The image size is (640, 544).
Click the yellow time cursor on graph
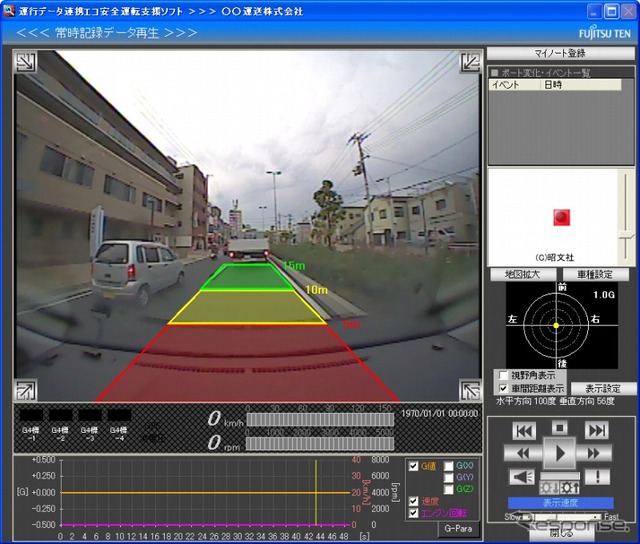(316, 492)
